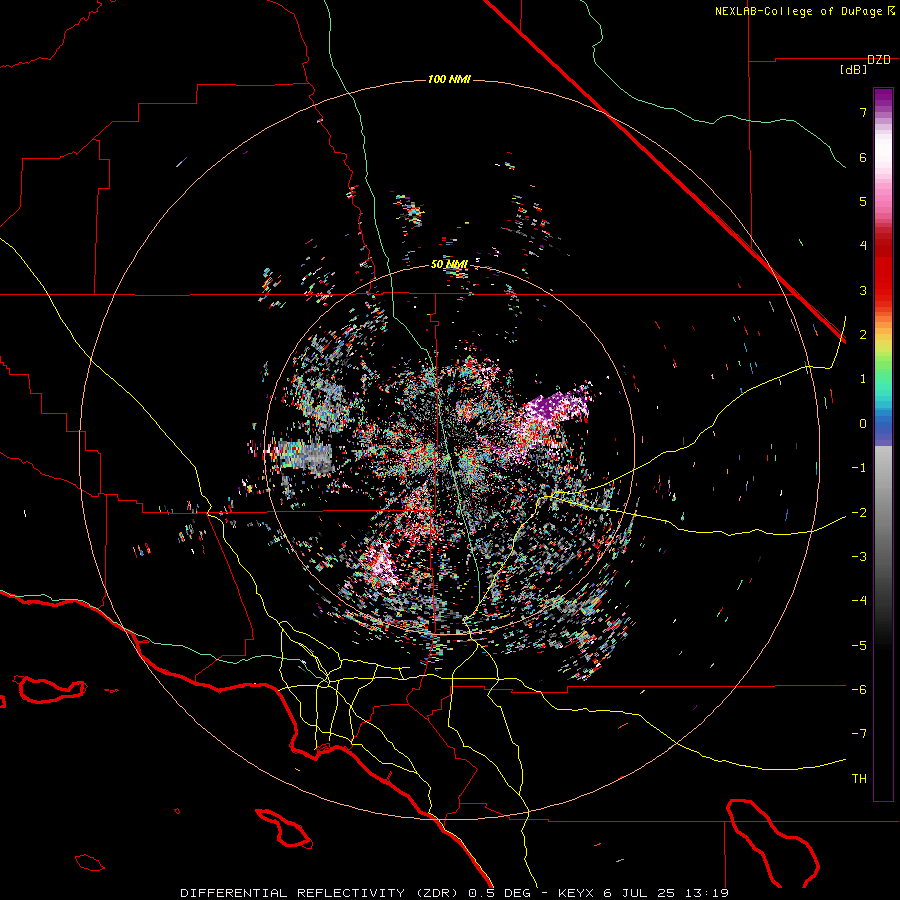
Task: Click the 2 value on the scale
Action: tap(863, 335)
